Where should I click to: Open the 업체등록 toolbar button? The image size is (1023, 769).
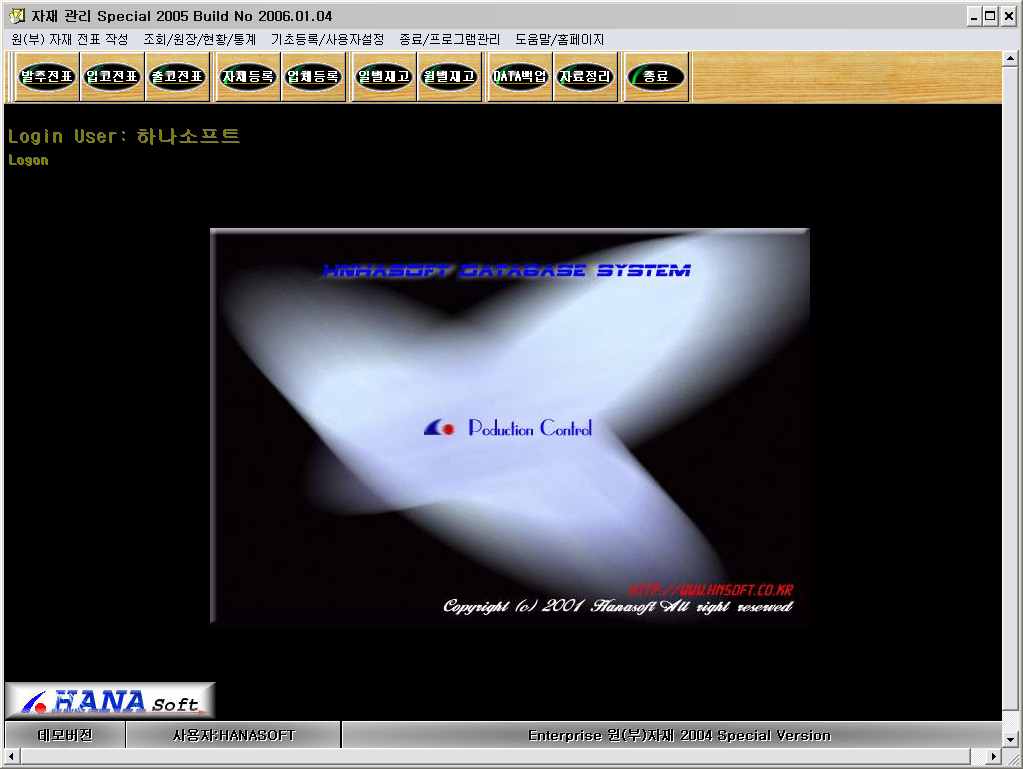[313, 77]
